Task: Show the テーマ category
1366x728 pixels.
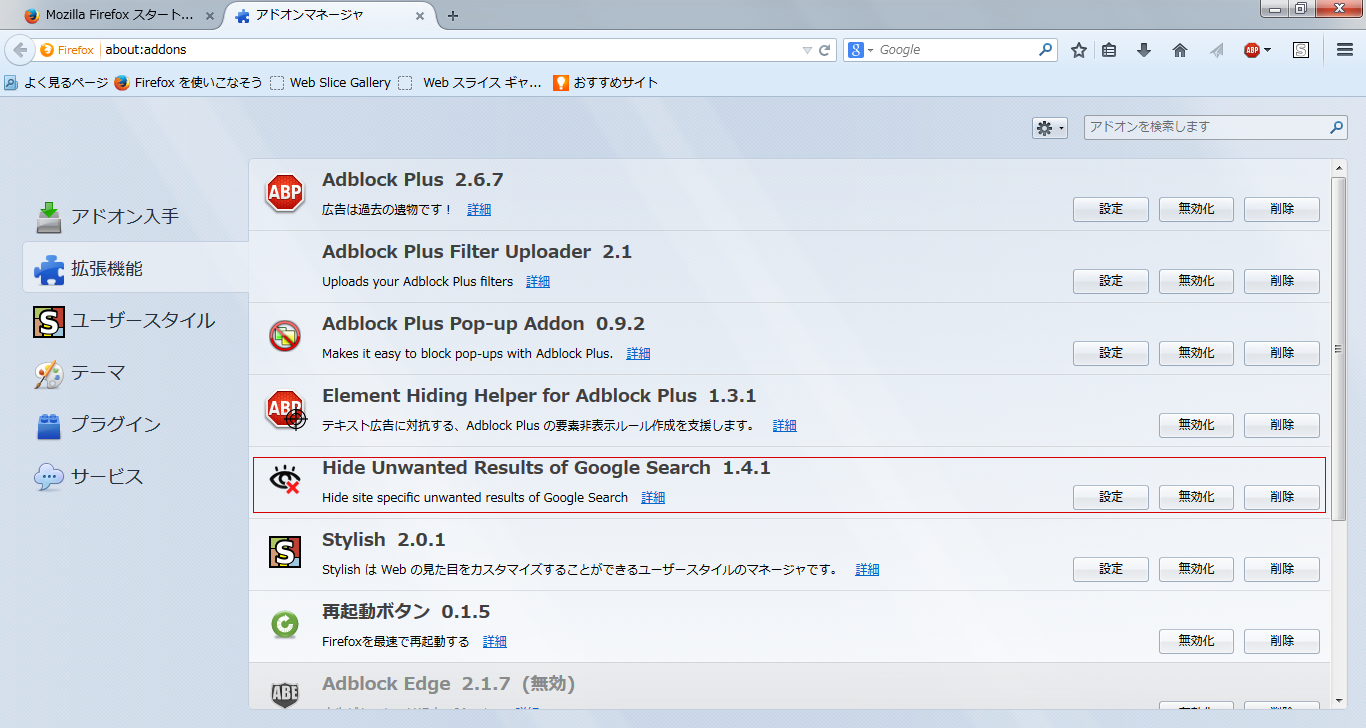Action: pos(136,372)
